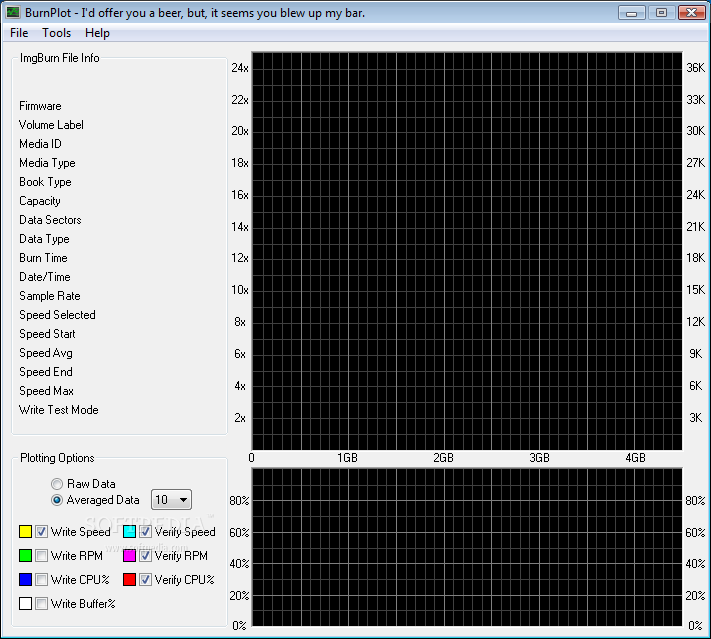
Task: Click the yellow Write Speed color swatch
Action: click(25, 532)
